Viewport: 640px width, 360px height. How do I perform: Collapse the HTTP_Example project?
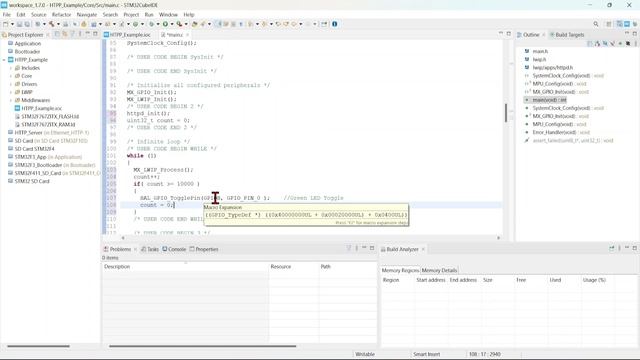point(4,60)
